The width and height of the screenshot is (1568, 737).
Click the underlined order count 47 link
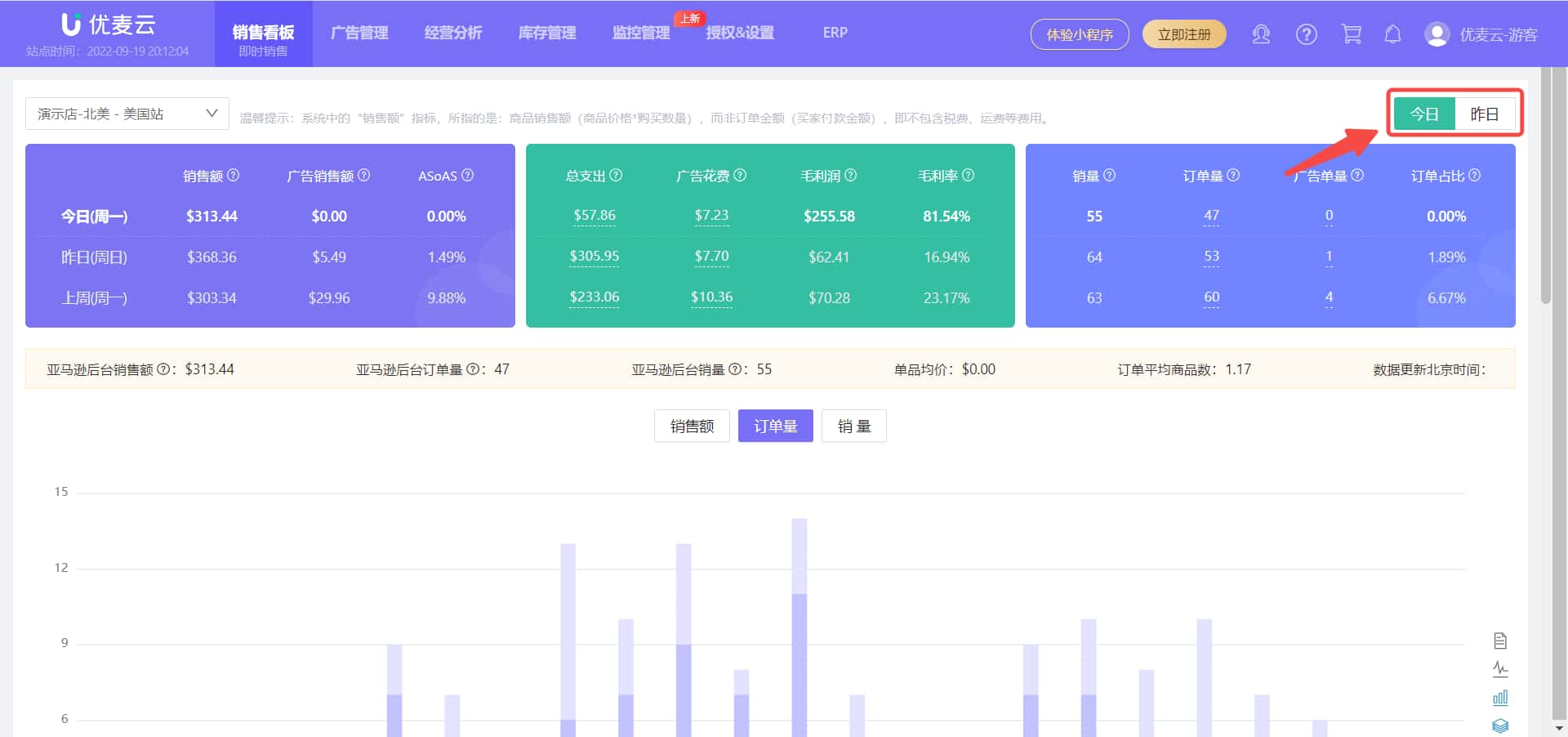tap(1211, 216)
